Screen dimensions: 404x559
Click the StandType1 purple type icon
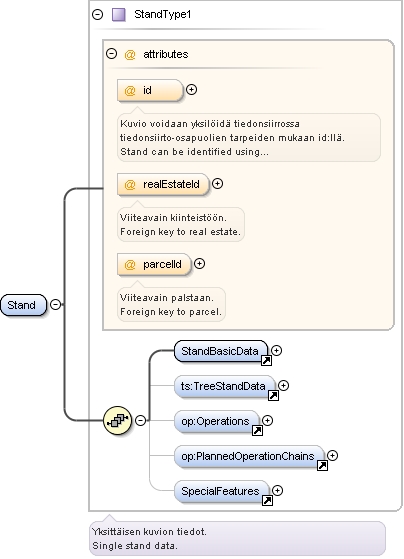119,15
